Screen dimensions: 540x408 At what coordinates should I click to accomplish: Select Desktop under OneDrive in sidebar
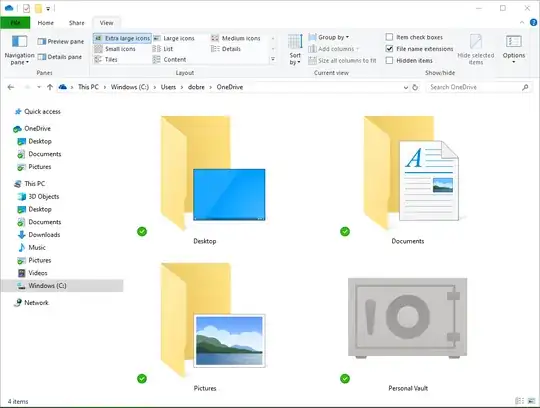pyautogui.click(x=35, y=141)
